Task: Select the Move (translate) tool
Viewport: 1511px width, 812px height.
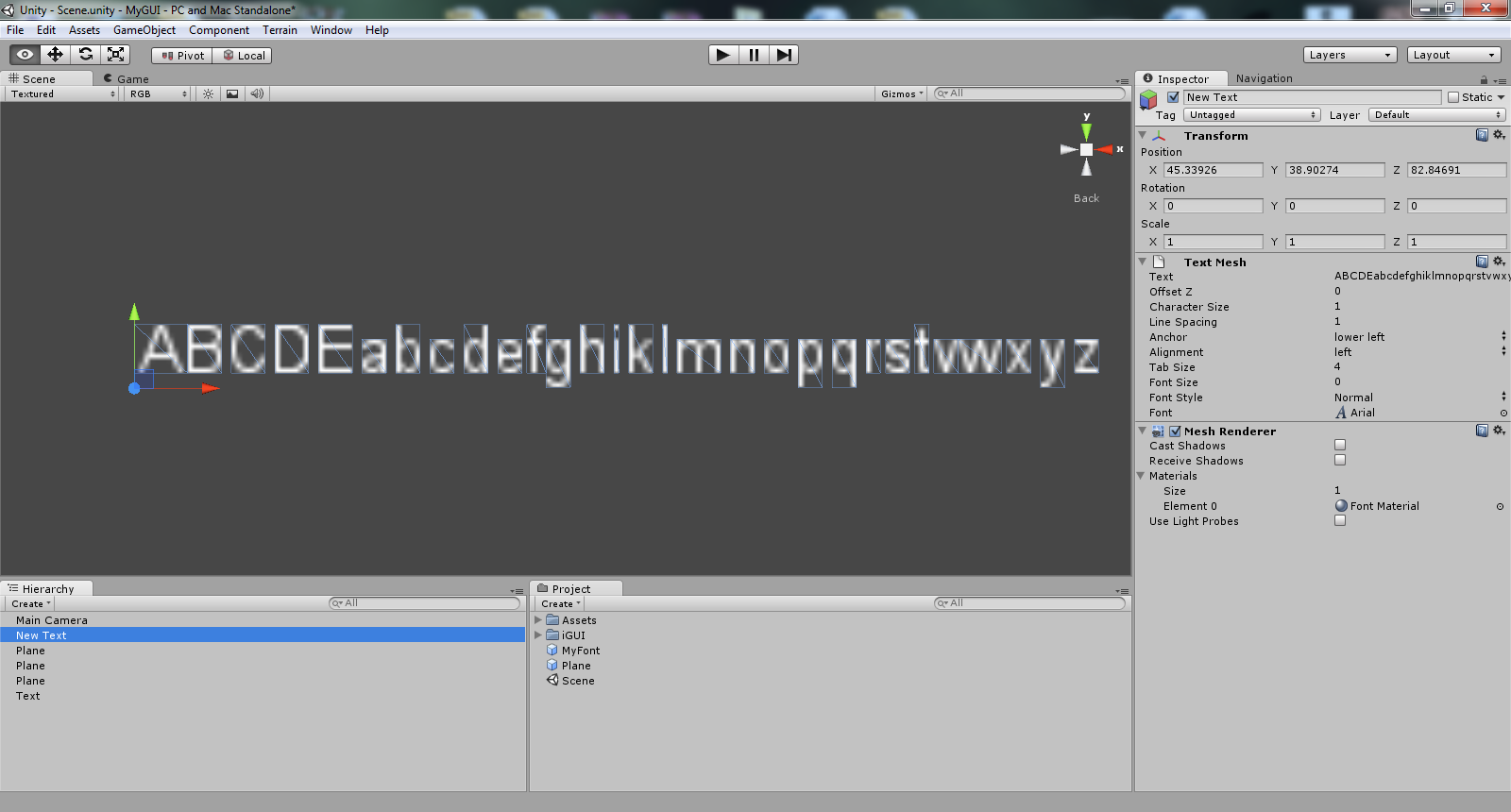Action: point(55,55)
